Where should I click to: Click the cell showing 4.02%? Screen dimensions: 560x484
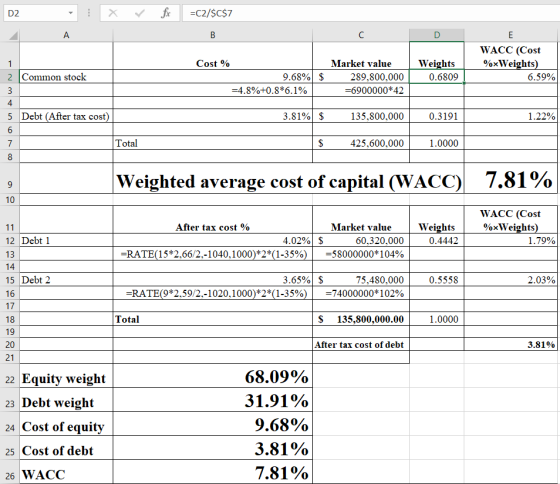(212, 240)
